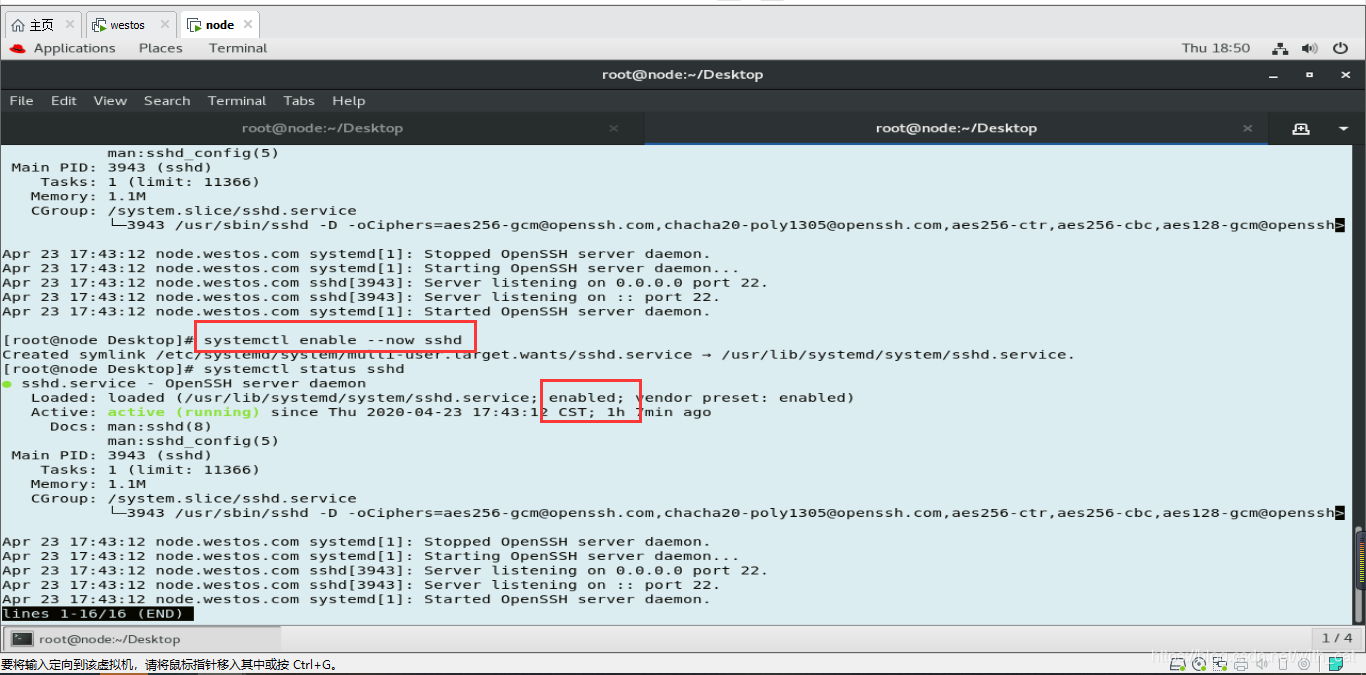Click the 'systemctl status sshd' command text

pyautogui.click(x=304, y=369)
